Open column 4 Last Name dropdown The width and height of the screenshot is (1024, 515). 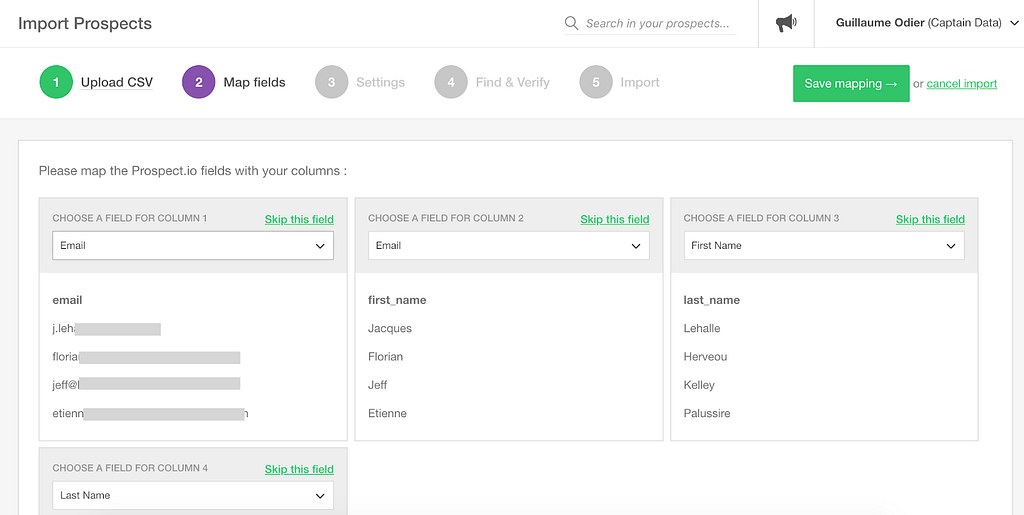pyautogui.click(x=193, y=495)
